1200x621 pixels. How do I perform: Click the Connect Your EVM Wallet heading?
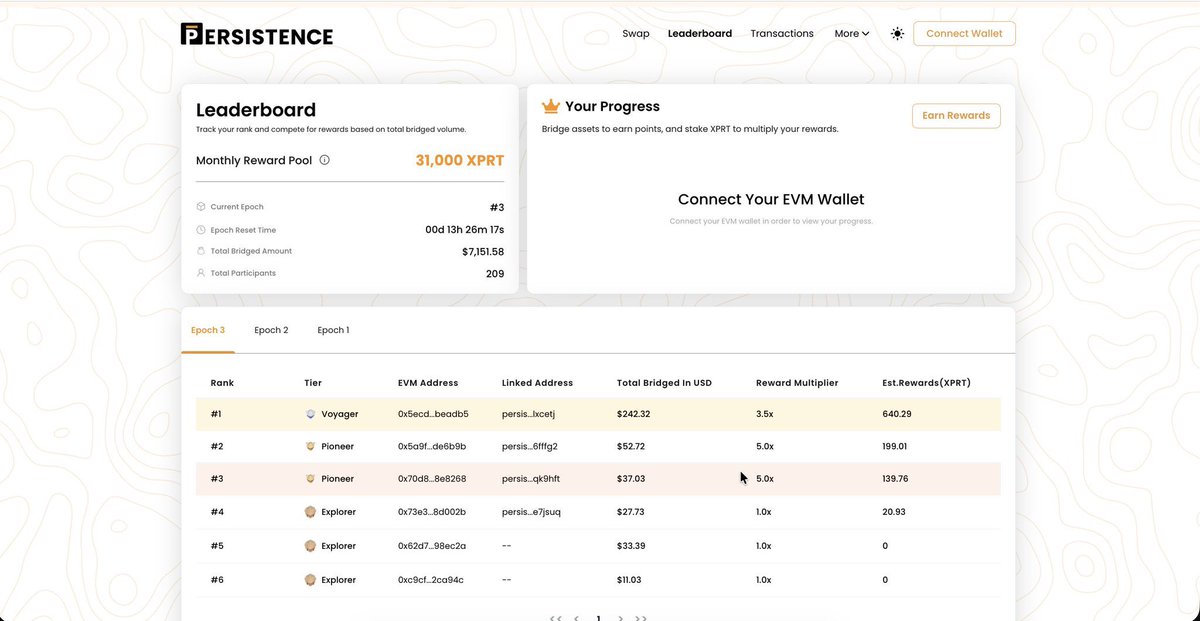click(771, 200)
